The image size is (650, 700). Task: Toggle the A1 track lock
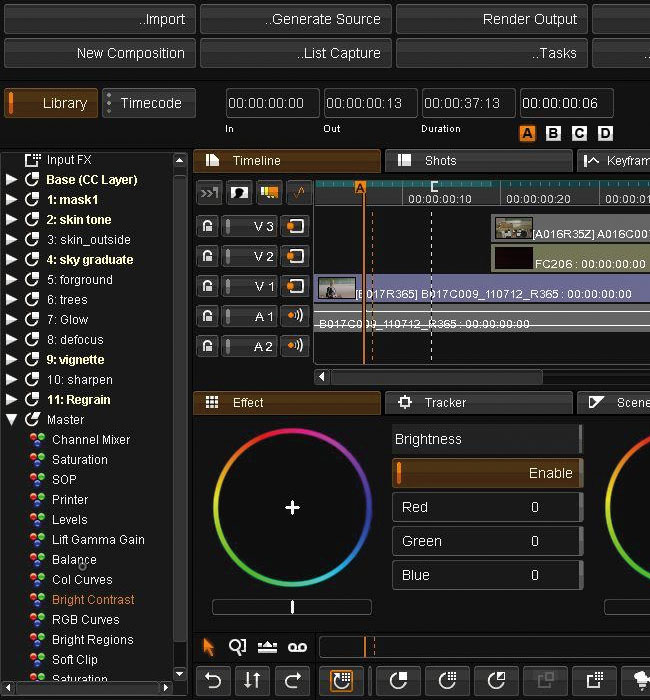coord(208,317)
